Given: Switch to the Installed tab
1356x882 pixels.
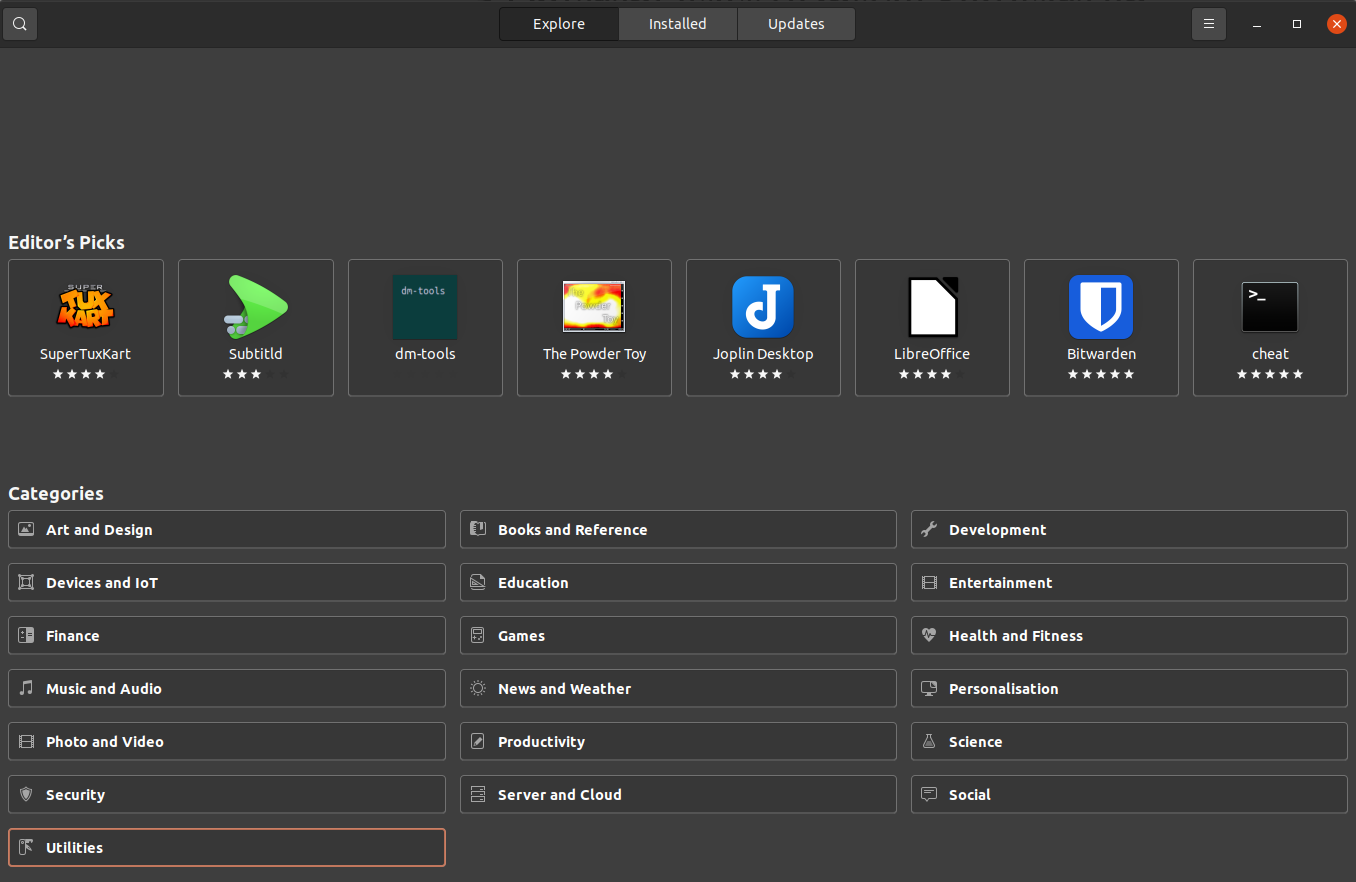Looking at the screenshot, I should pyautogui.click(x=677, y=23).
